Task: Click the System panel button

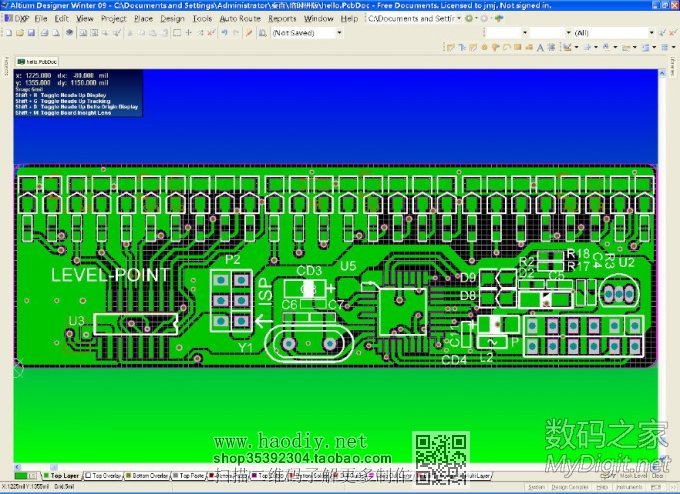Action: 537,489
